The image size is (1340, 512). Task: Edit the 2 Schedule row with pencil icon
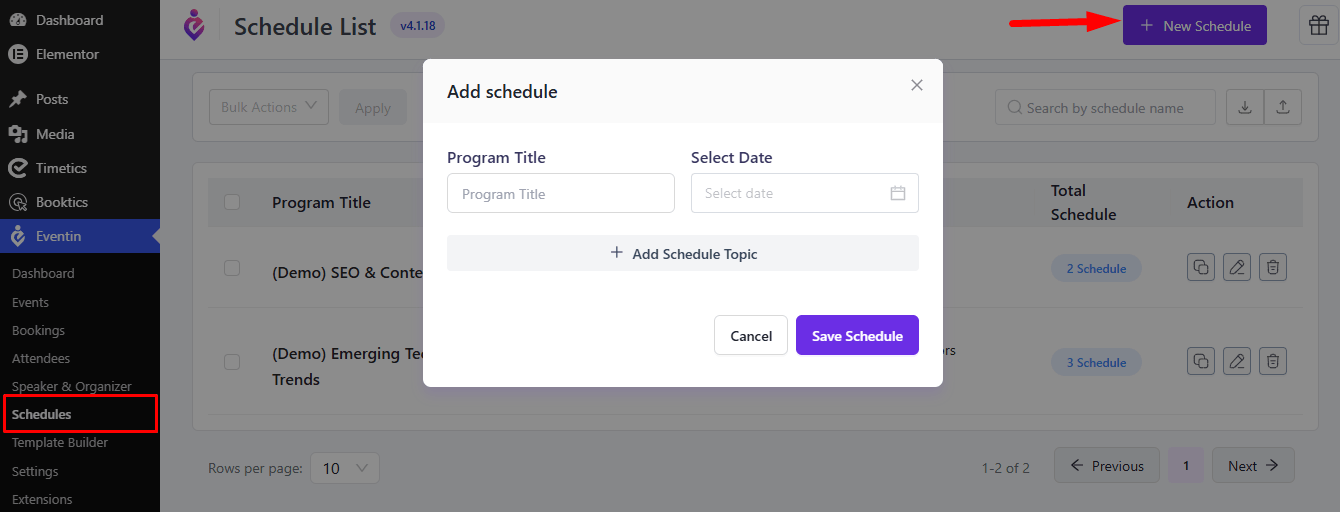point(1237,267)
